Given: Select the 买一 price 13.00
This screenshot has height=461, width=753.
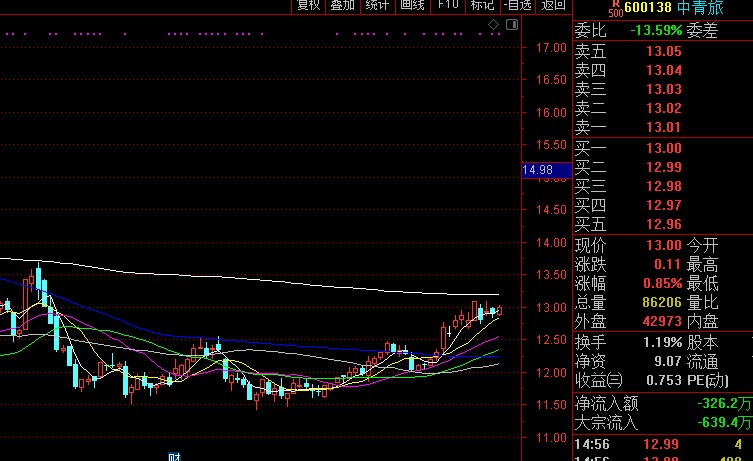Looking at the screenshot, I should 664,148.
